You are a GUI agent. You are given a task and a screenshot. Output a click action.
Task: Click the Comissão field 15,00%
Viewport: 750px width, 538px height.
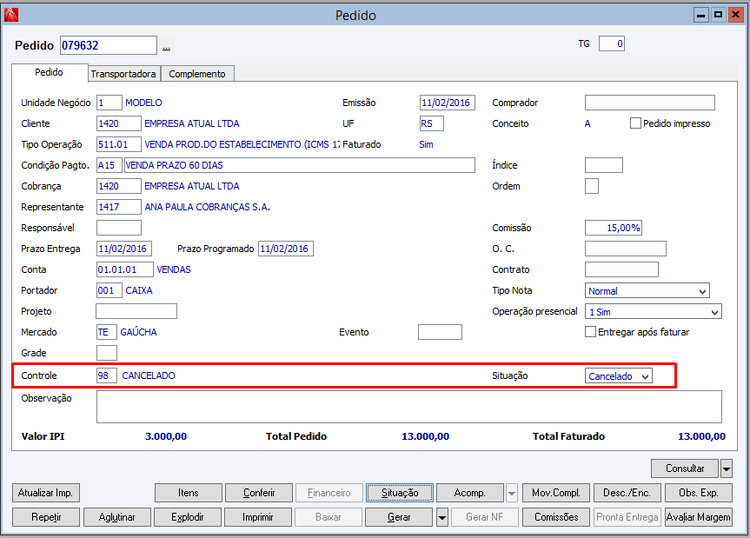pos(613,228)
